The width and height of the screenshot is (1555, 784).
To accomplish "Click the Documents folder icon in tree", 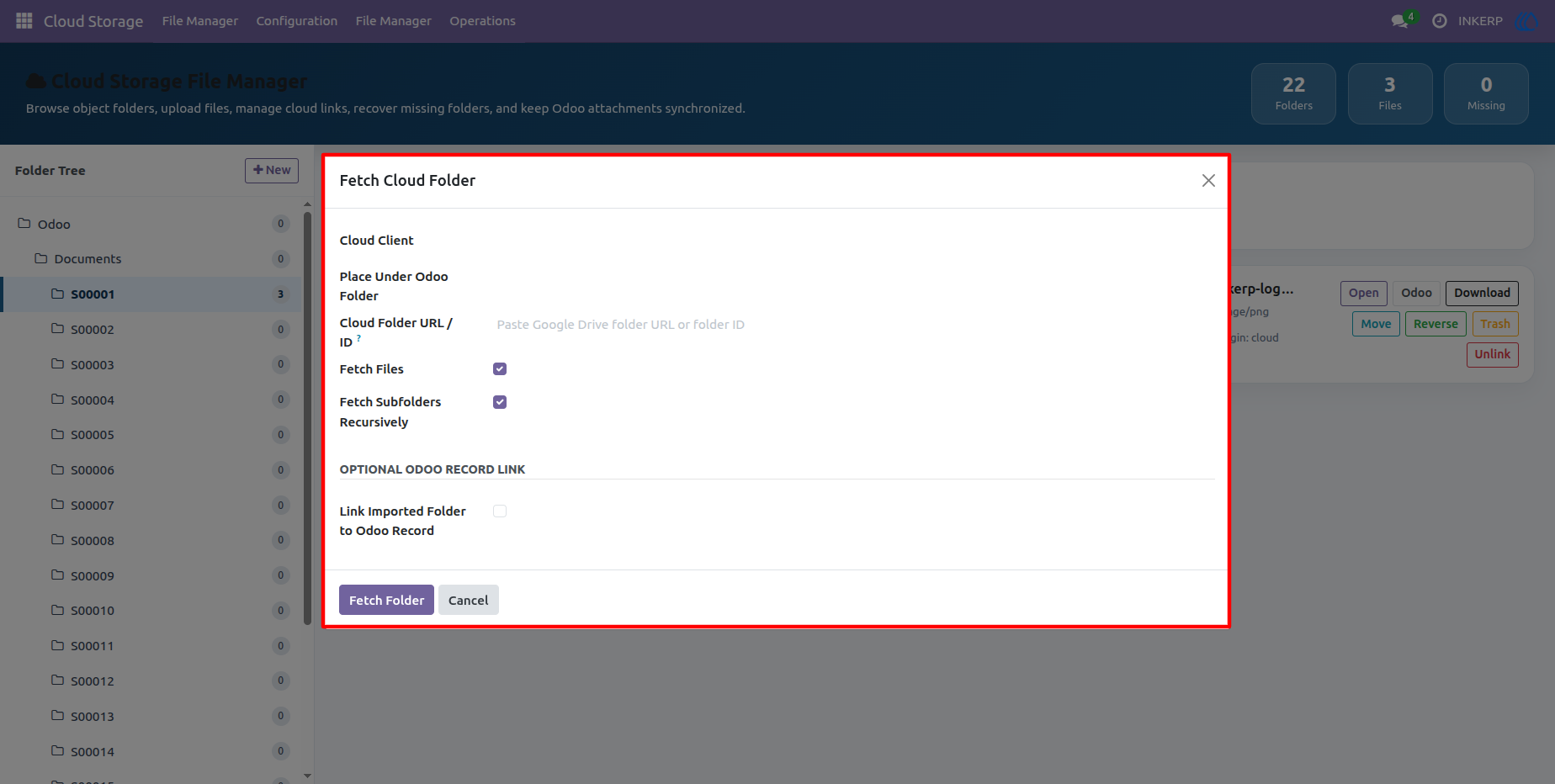I will tap(41, 258).
